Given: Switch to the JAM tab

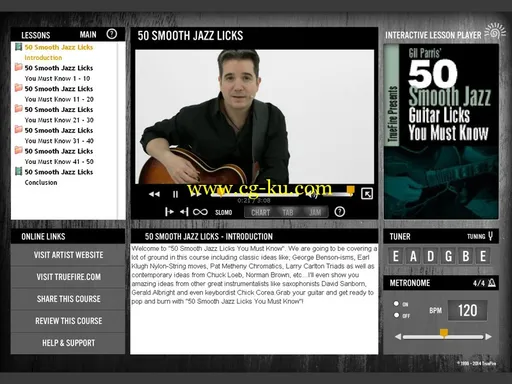Looking at the screenshot, I should click(314, 212).
